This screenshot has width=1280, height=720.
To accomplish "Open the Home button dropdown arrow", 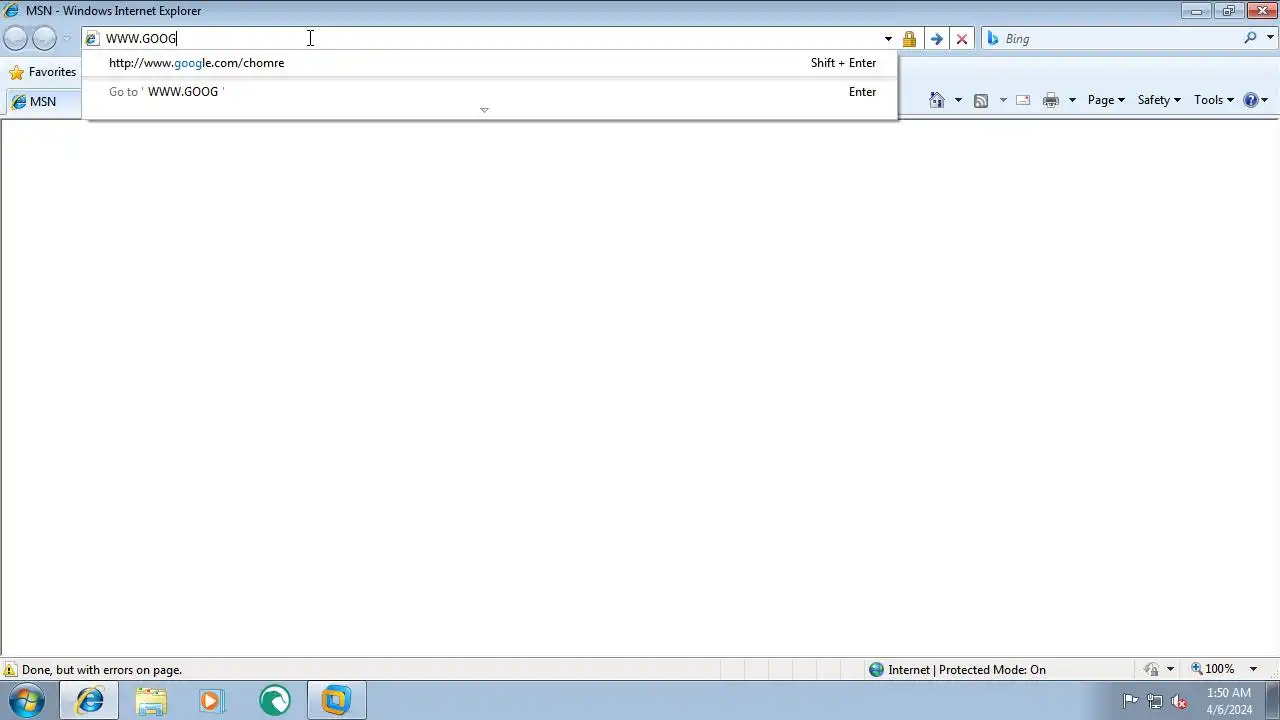I will 958,100.
